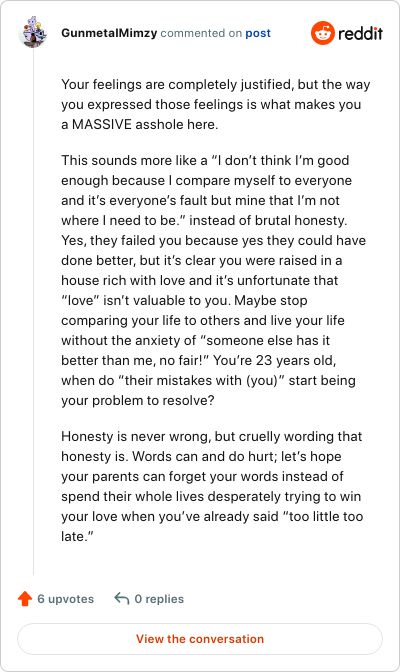Viewport: 400px width, 672px height.
Task: Click the reply arrow icon
Action: tap(122, 598)
